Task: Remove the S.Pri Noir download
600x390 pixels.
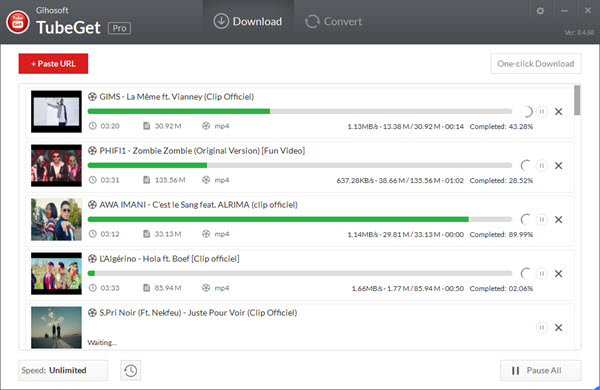Action: point(559,328)
